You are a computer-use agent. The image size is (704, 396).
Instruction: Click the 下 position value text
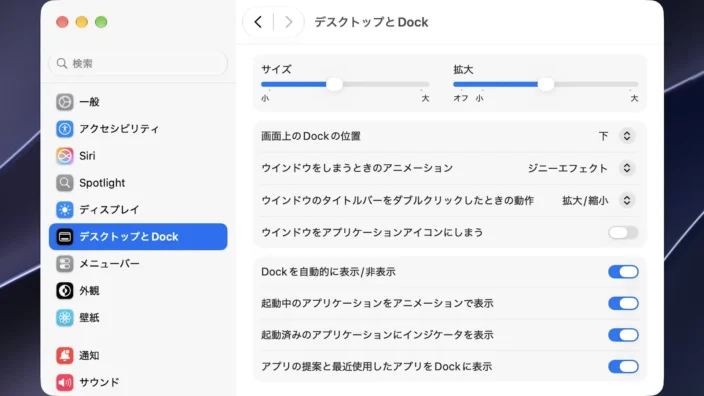point(603,136)
